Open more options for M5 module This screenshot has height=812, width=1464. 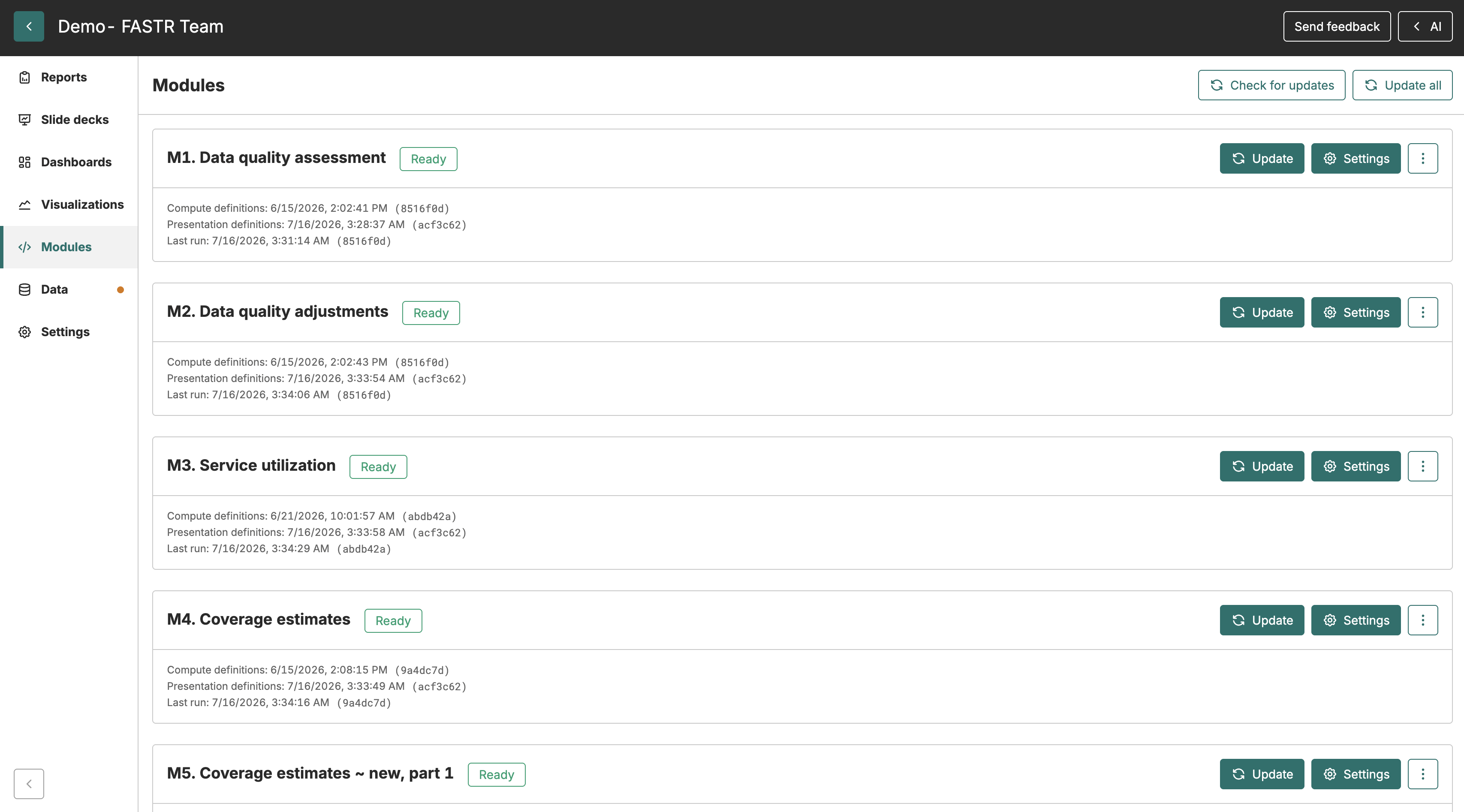point(1422,774)
